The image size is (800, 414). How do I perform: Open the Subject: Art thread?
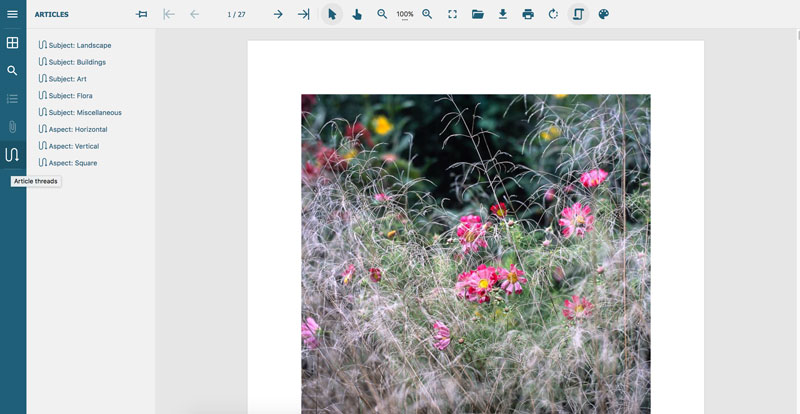[63, 79]
